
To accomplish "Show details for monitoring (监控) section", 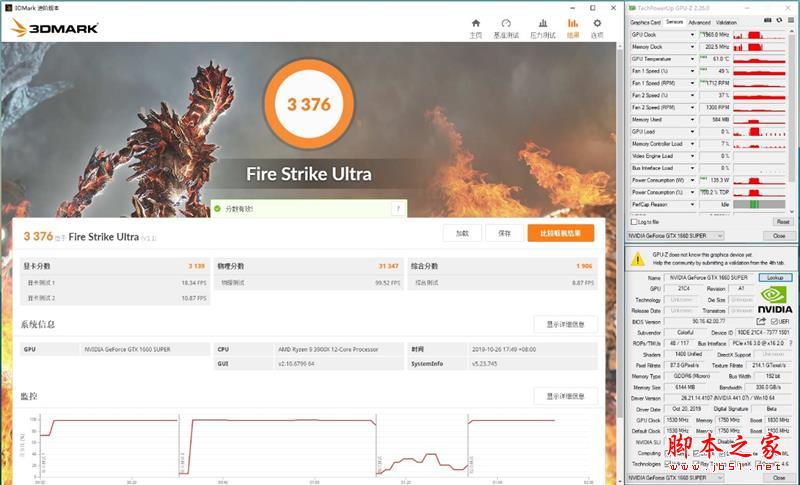I will [x=565, y=396].
